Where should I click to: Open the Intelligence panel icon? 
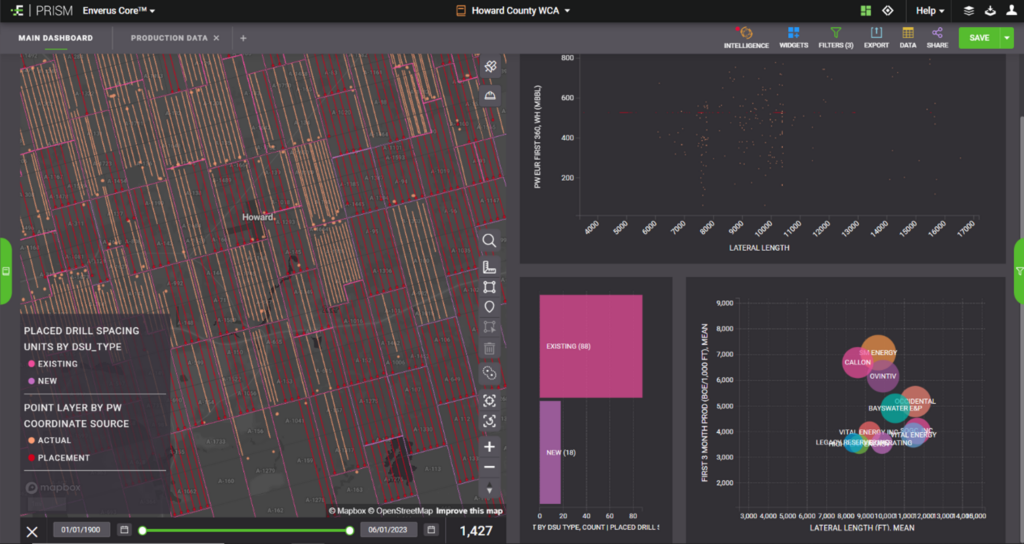[x=745, y=35]
